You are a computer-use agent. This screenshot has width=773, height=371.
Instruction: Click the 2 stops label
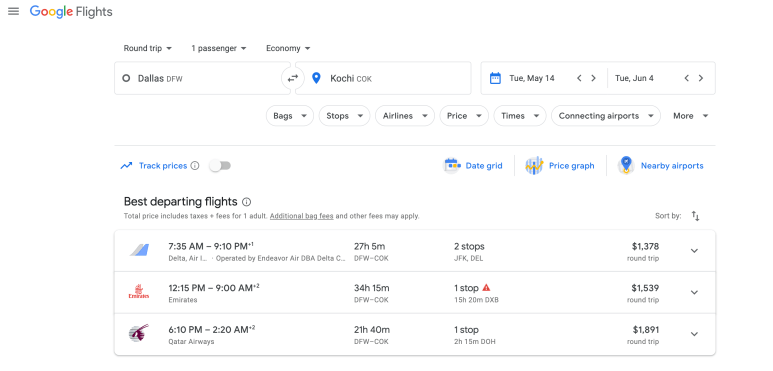coord(469,246)
